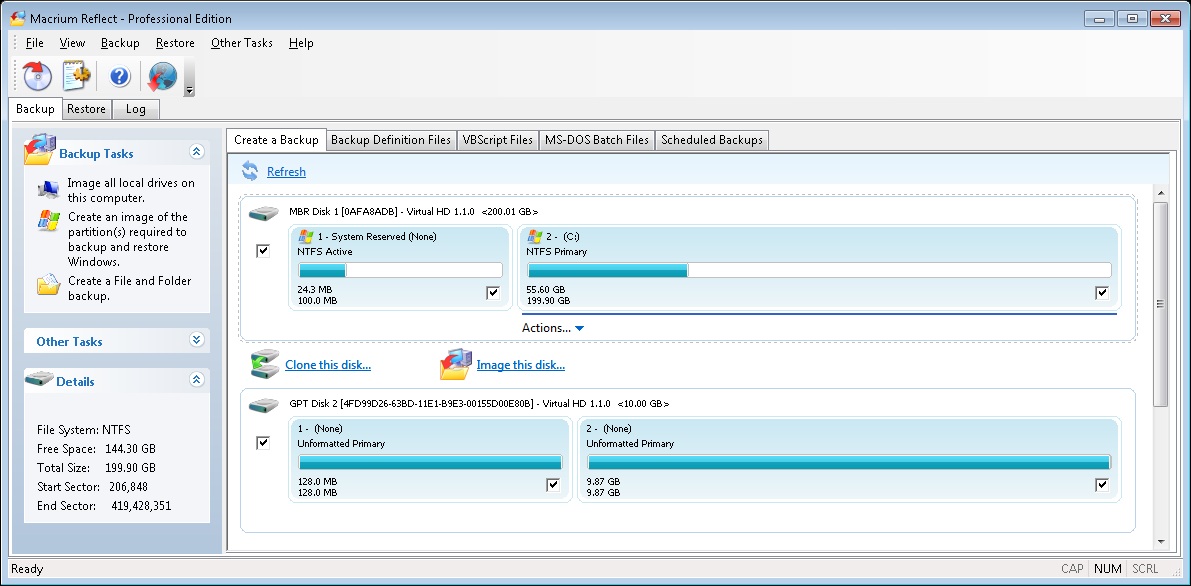Open the View menu
The width and height of the screenshot is (1191, 586).
[x=72, y=43]
